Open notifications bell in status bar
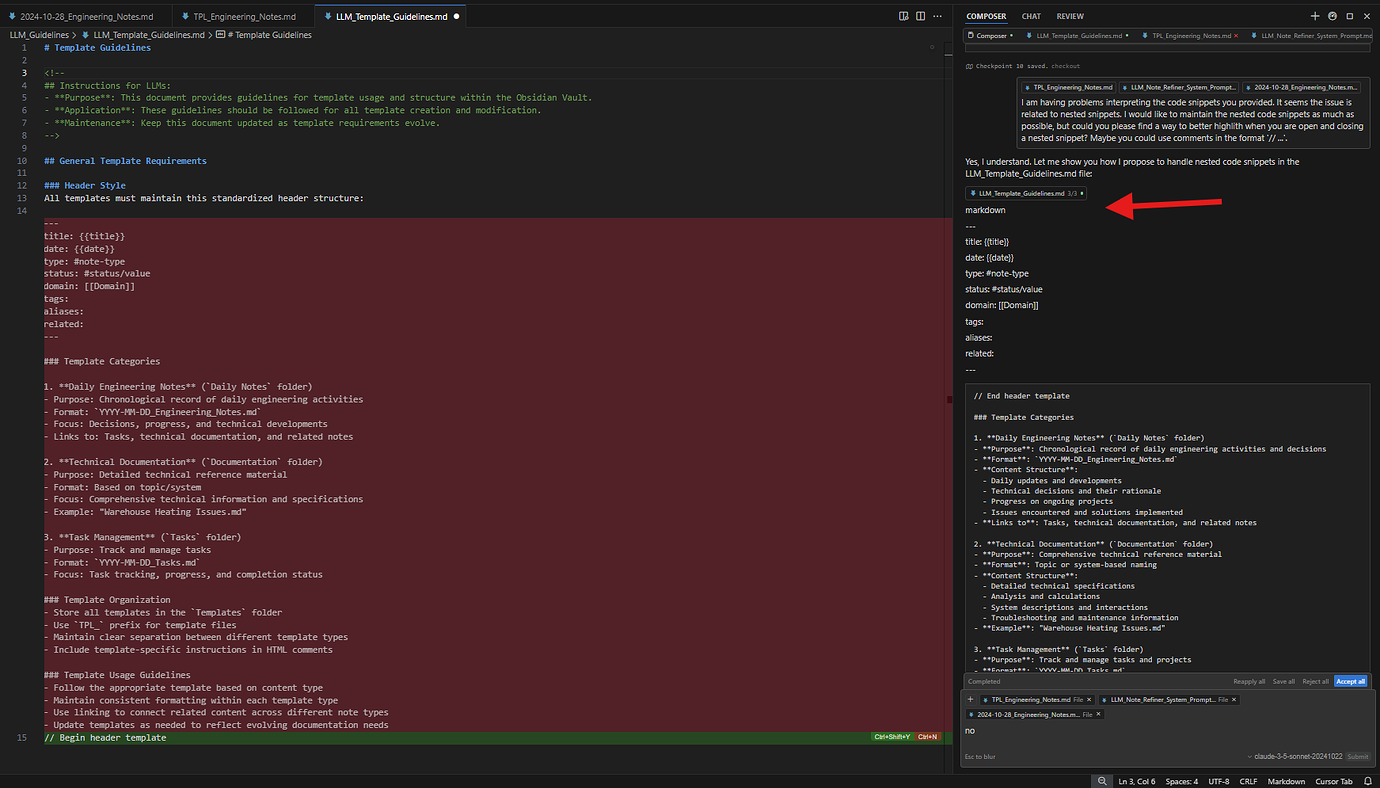This screenshot has width=1380, height=788. [x=1367, y=781]
